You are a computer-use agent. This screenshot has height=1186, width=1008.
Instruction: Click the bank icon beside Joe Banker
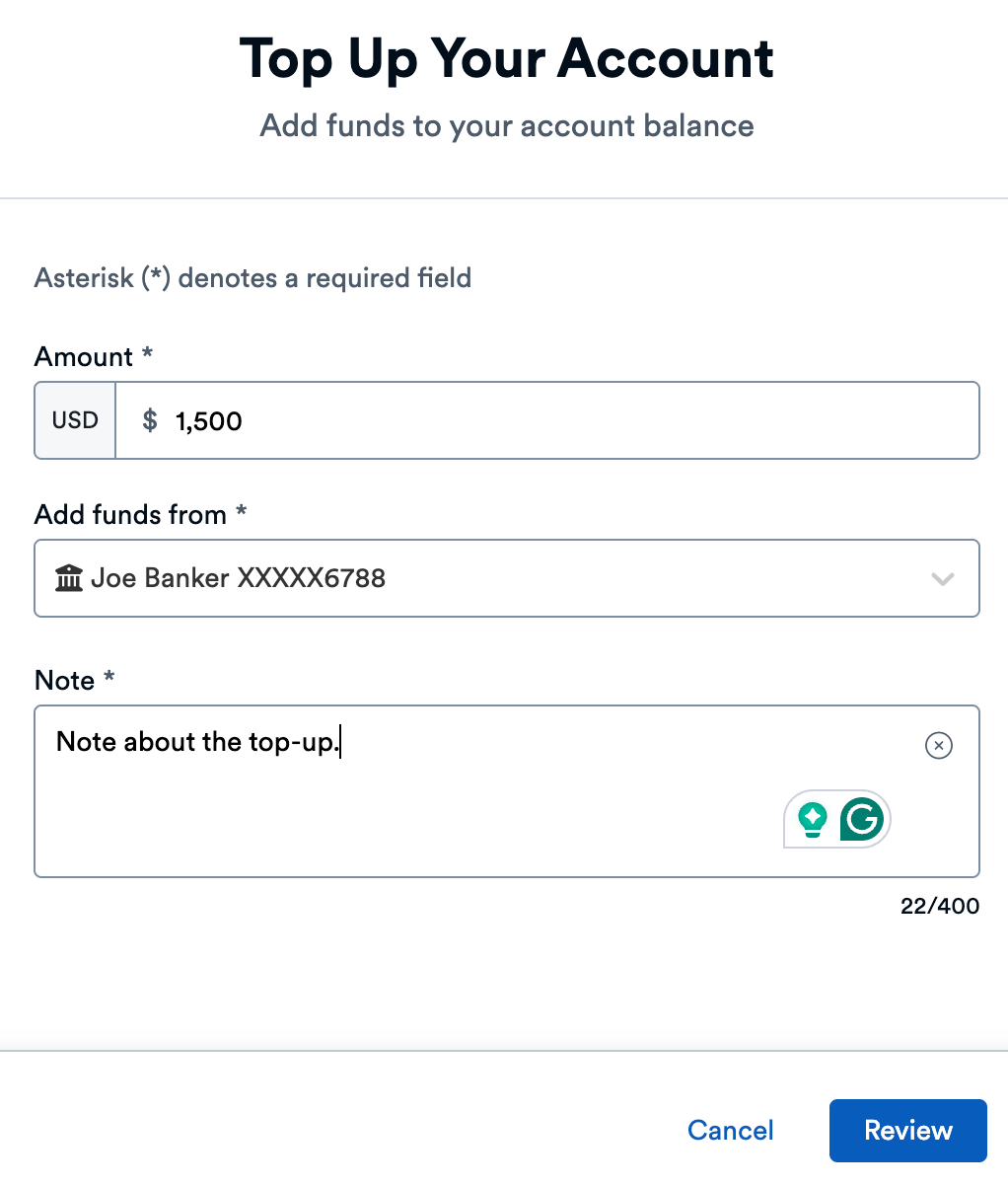pyautogui.click(x=67, y=578)
